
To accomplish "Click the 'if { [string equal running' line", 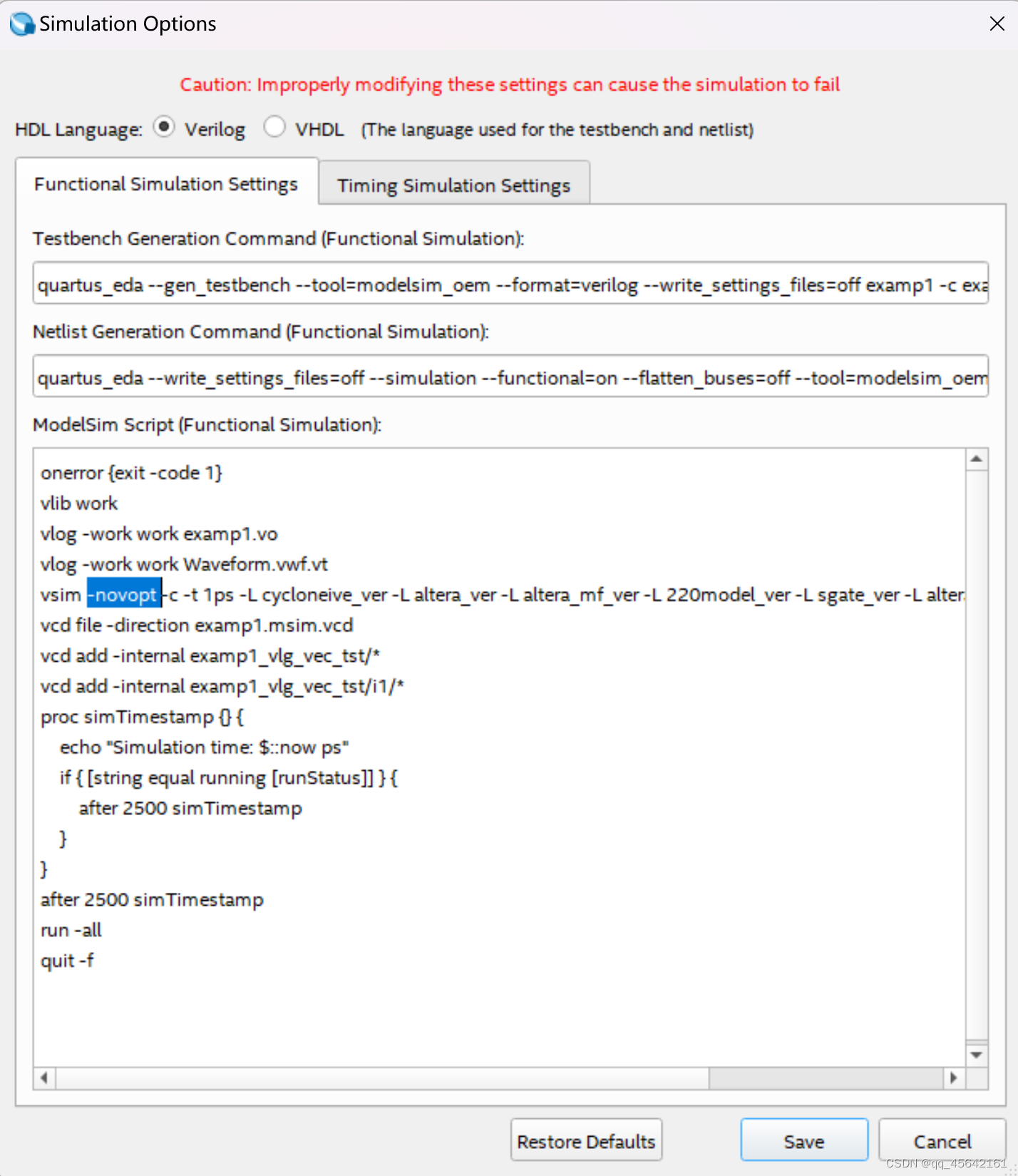I will 229,778.
